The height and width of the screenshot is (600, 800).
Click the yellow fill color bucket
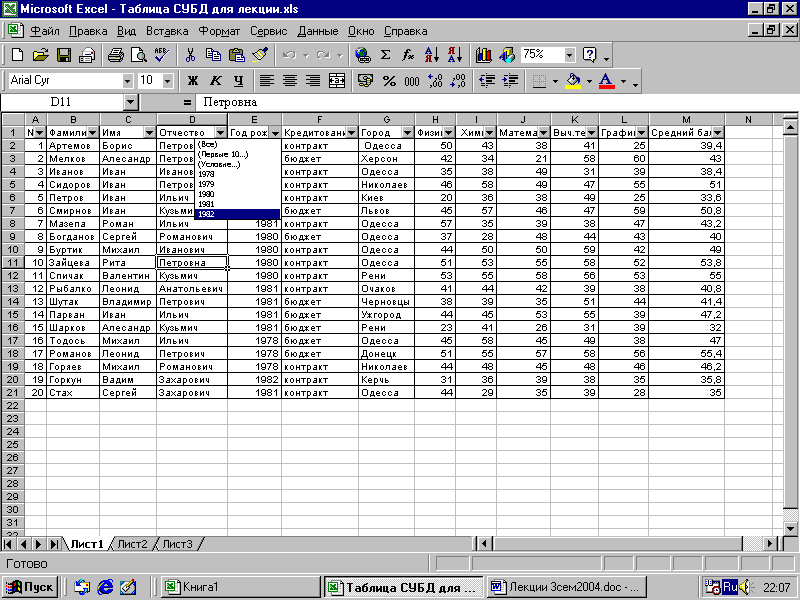[x=573, y=80]
